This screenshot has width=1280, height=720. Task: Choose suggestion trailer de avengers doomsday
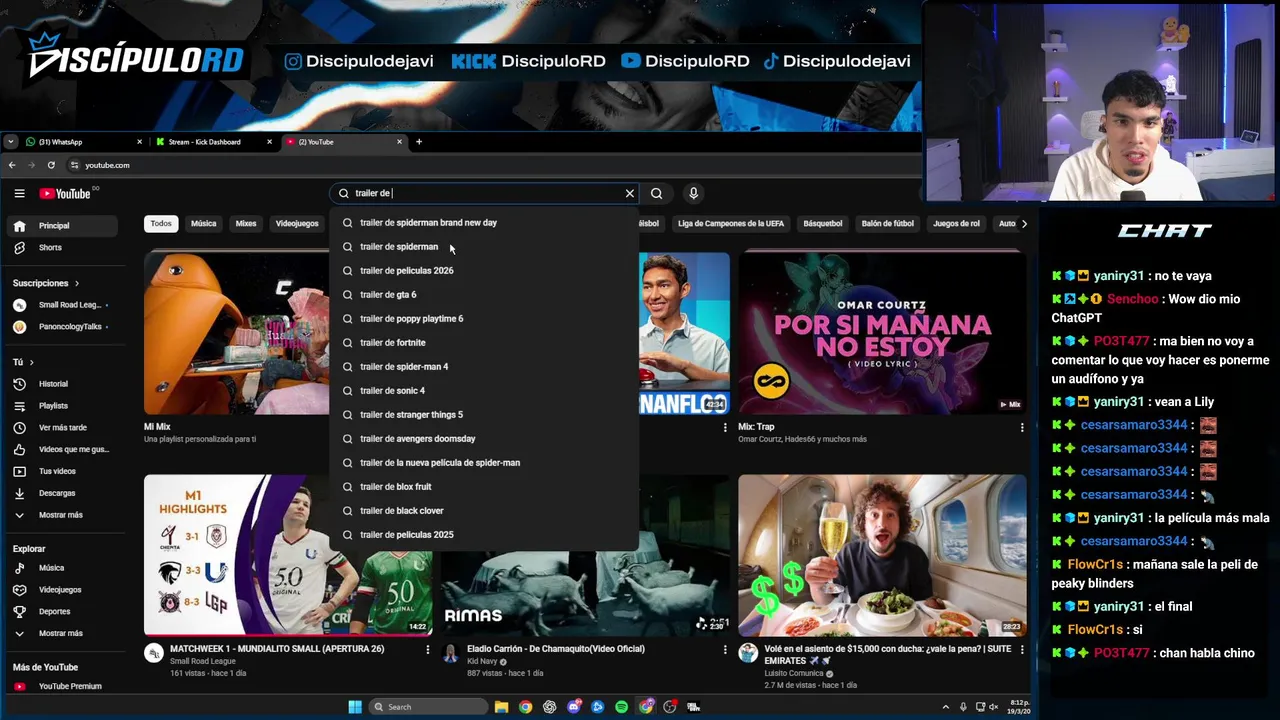tap(484, 439)
